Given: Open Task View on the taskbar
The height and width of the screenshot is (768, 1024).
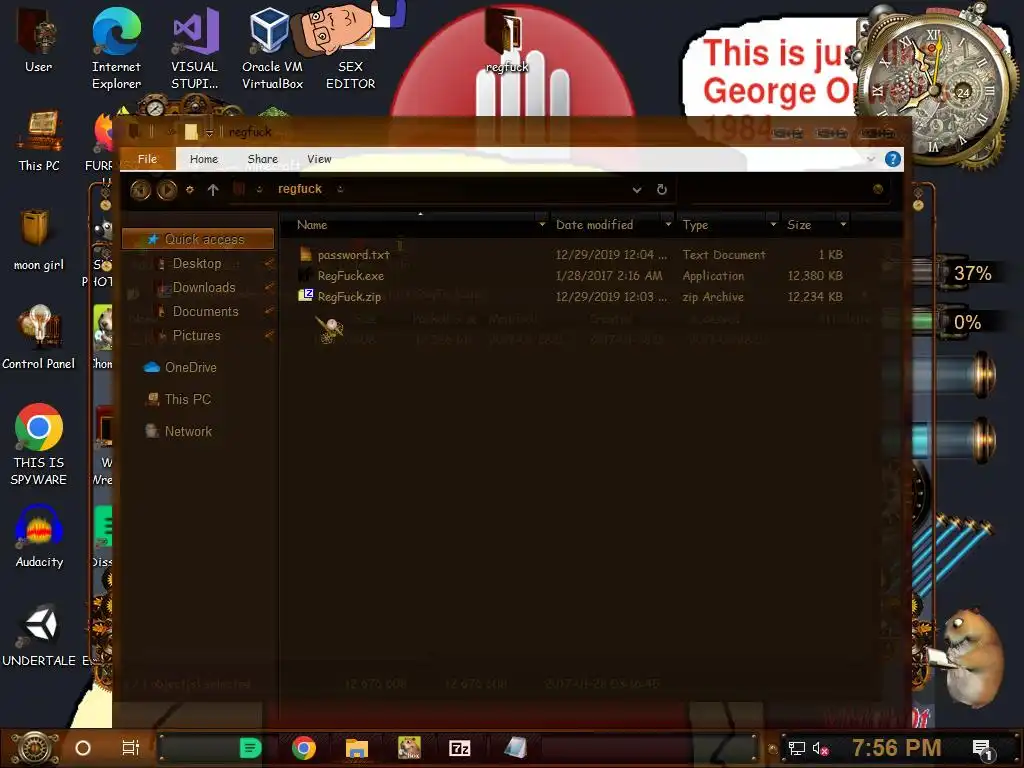Looking at the screenshot, I should pos(131,748).
